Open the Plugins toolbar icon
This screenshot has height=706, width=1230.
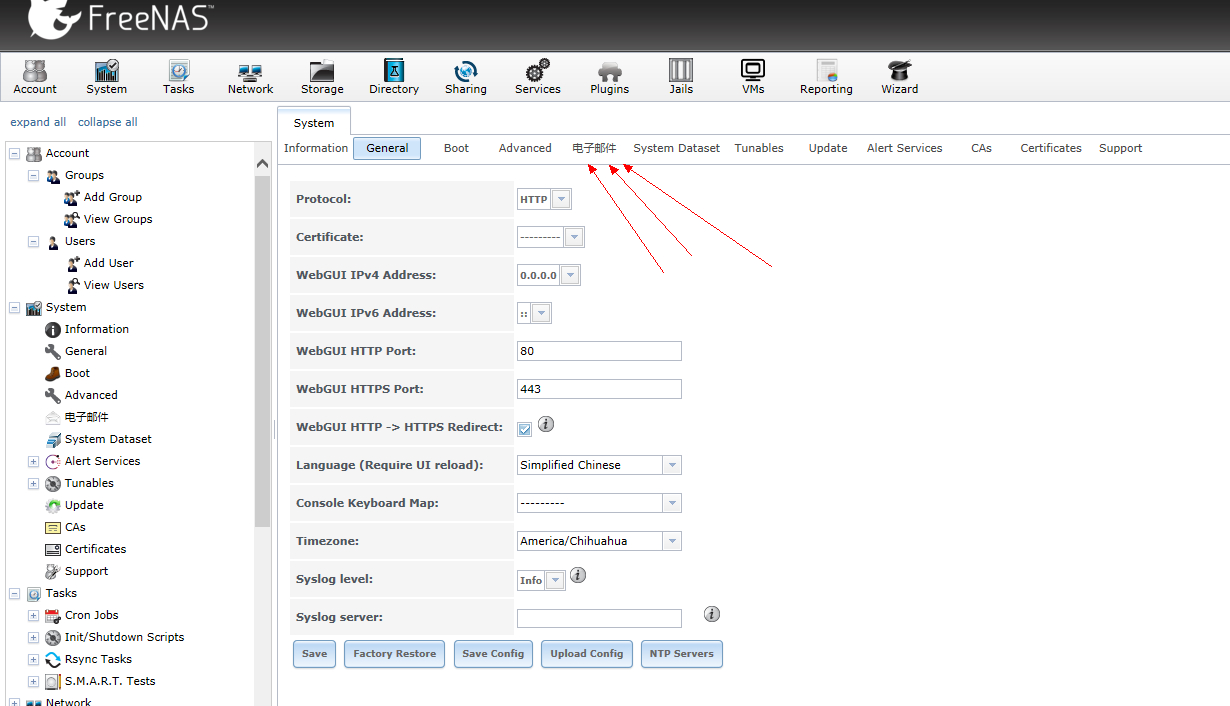(x=610, y=77)
